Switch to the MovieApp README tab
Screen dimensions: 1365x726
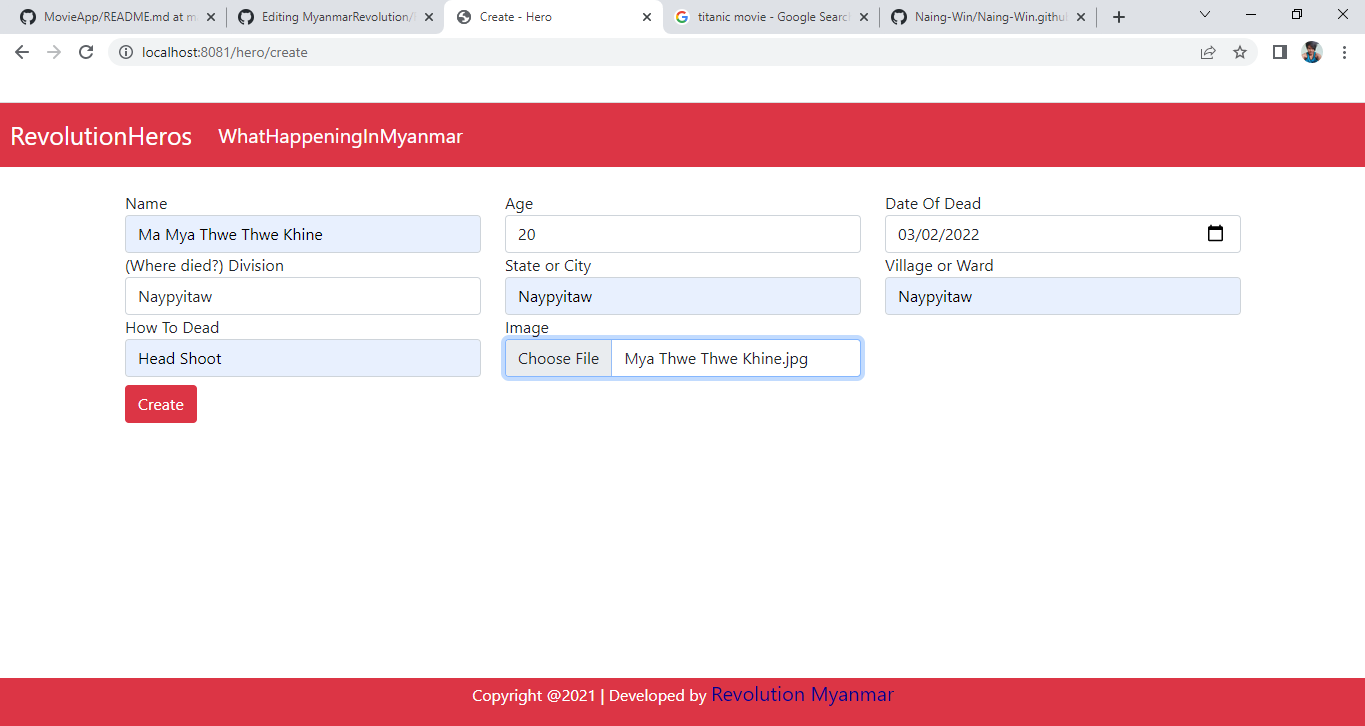point(110,16)
